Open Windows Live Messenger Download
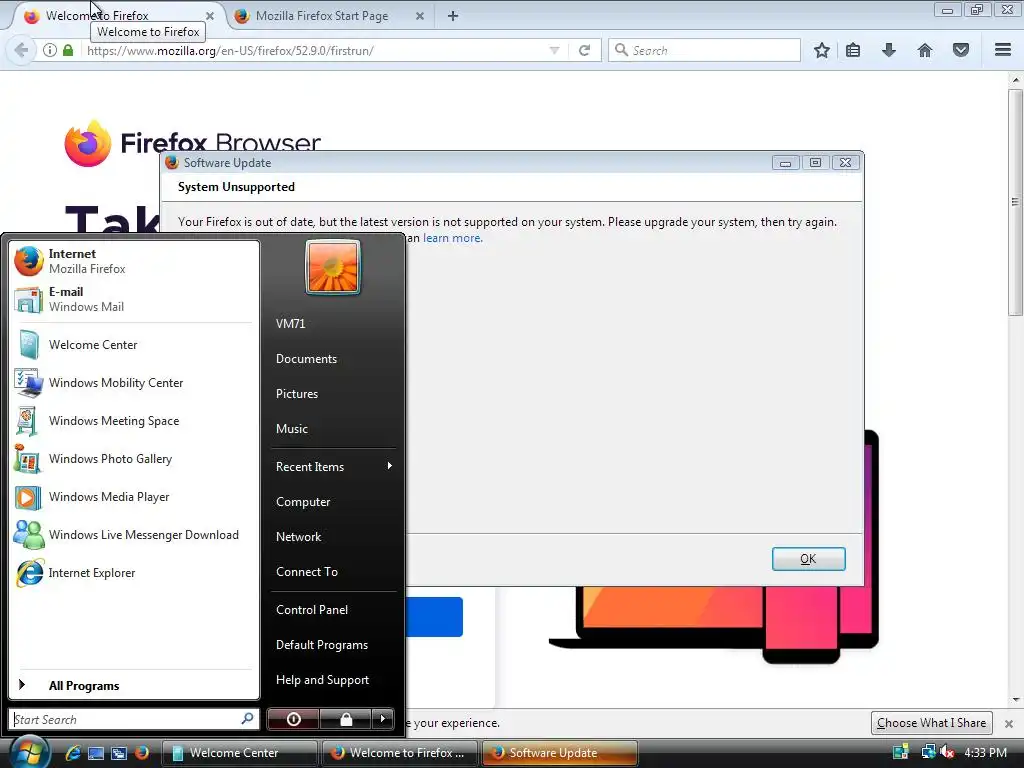The width and height of the screenshot is (1024, 768). [x=133, y=535]
